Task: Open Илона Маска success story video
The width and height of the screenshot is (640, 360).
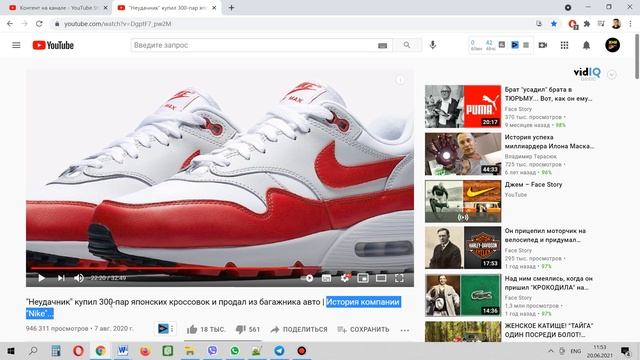Action: point(549,142)
